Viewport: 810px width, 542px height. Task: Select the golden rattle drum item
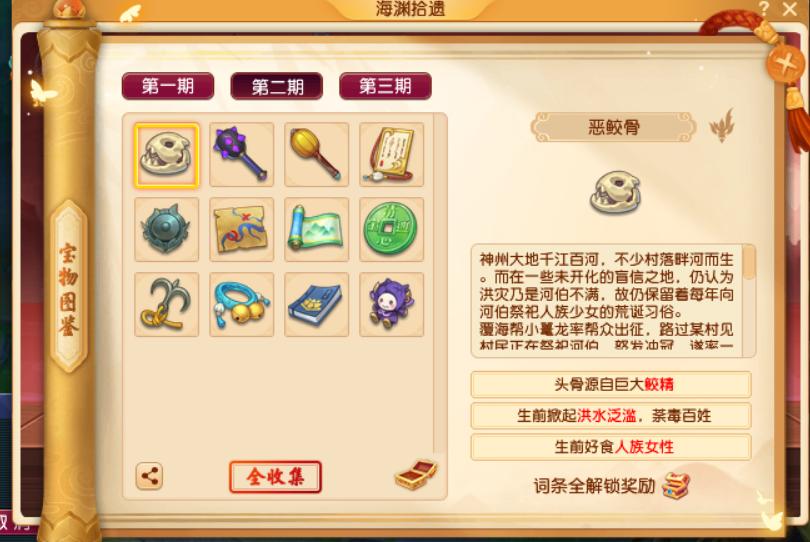point(316,154)
